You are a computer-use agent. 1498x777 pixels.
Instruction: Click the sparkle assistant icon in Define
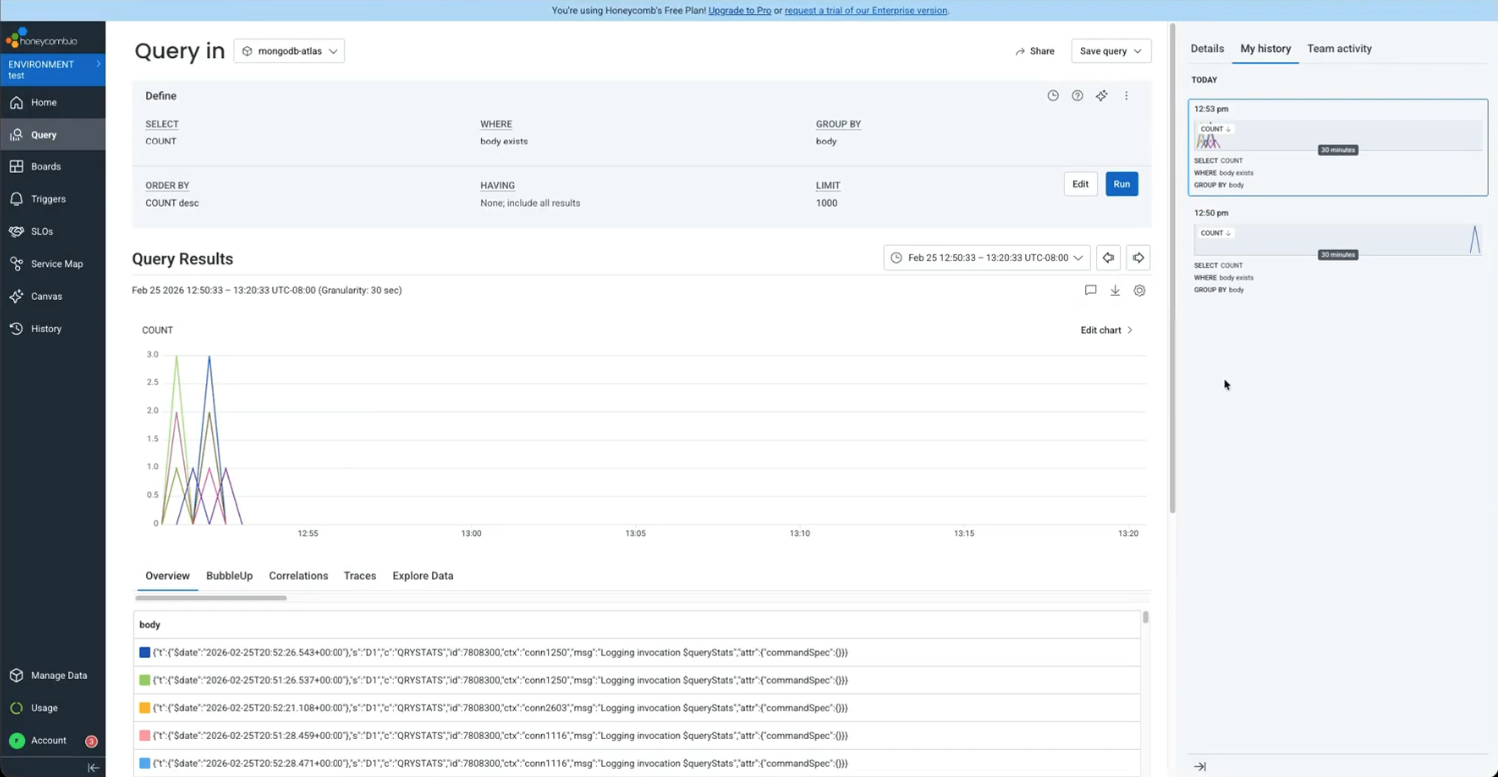(1101, 96)
